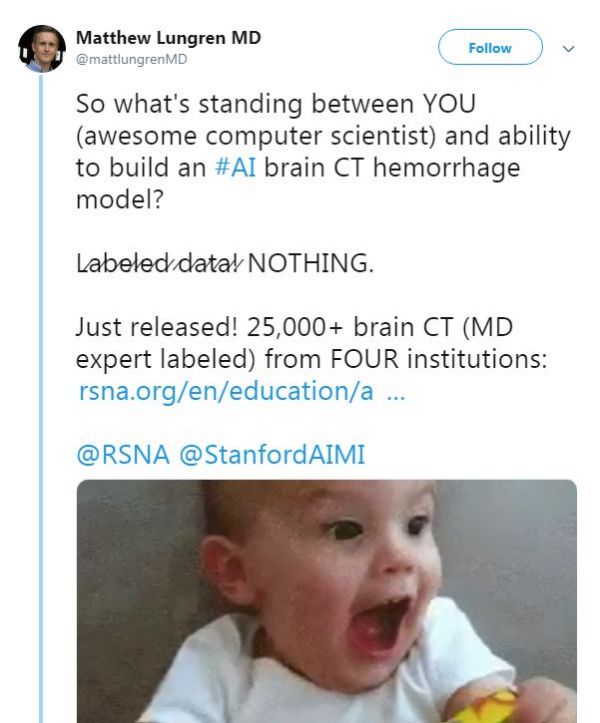The width and height of the screenshot is (600, 723).
Task: Open the Matthew Lungren MD display name
Action: tap(168, 38)
